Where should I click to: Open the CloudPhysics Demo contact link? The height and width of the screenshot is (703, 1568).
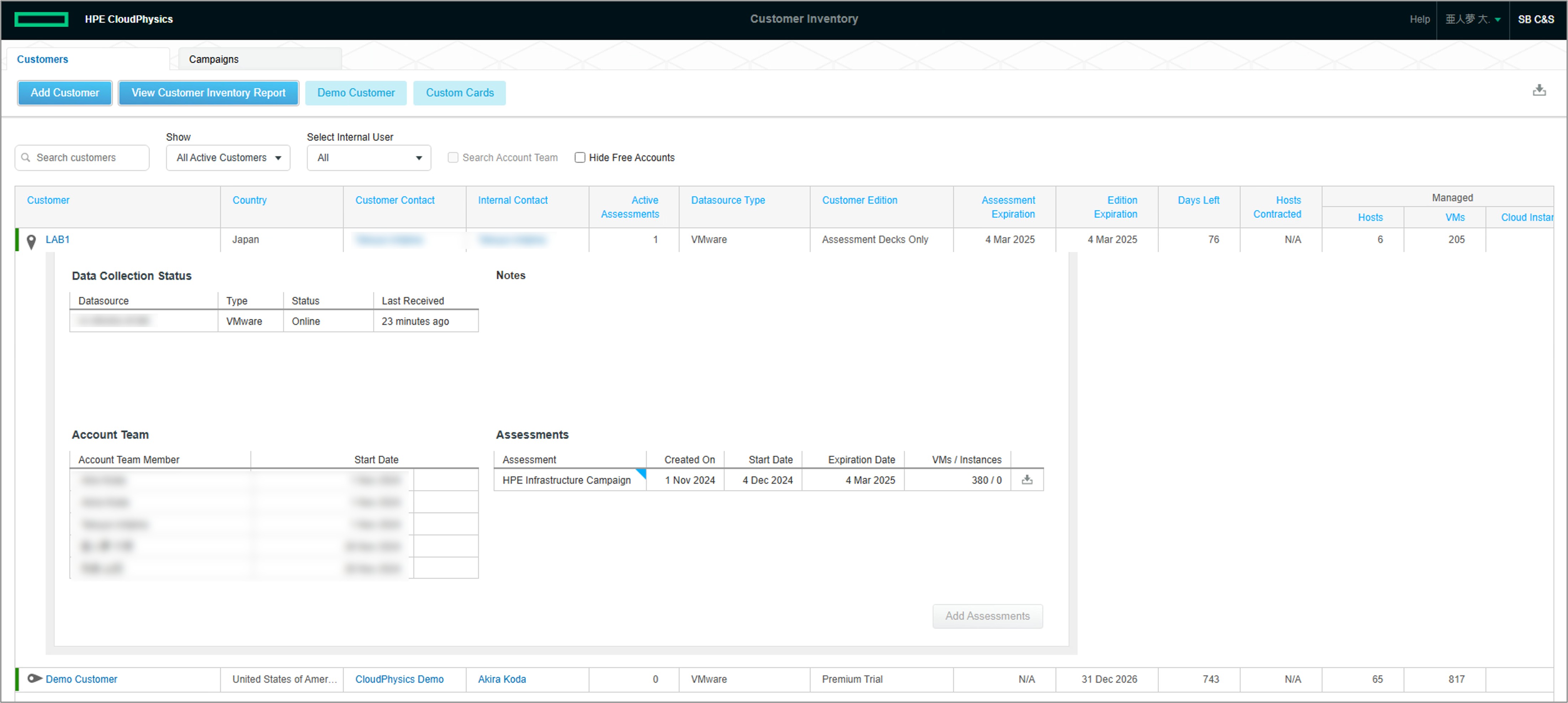(x=399, y=679)
